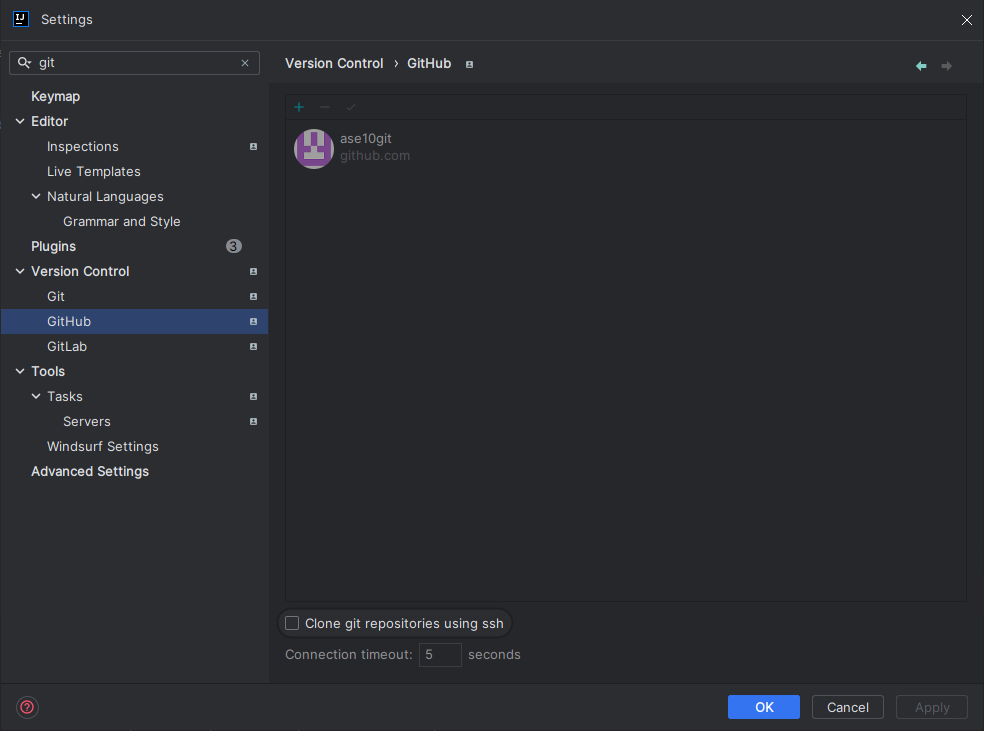Click project icon on Git row
984x731 pixels.
[254, 297]
